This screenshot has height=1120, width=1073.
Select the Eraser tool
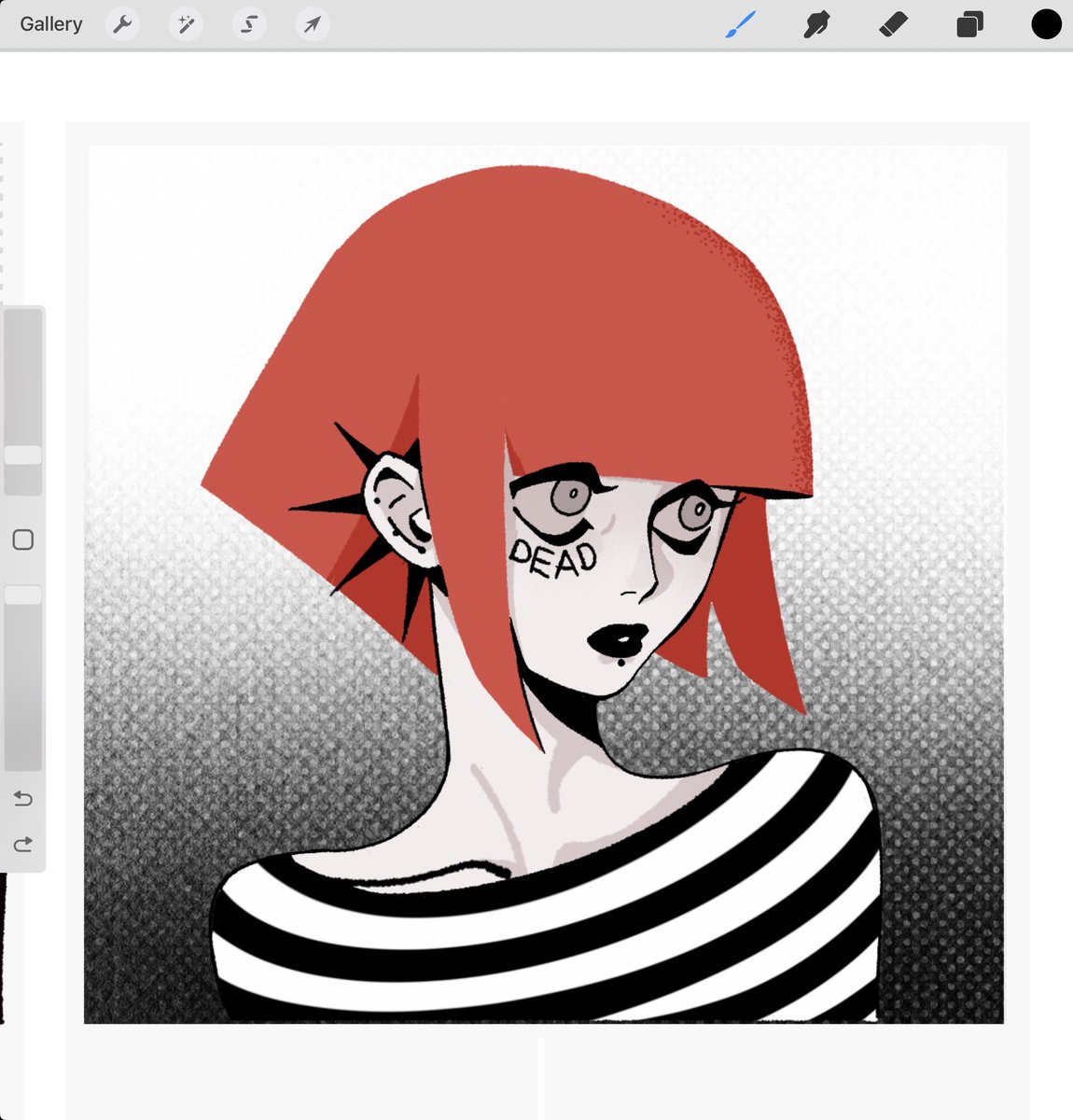[x=893, y=24]
